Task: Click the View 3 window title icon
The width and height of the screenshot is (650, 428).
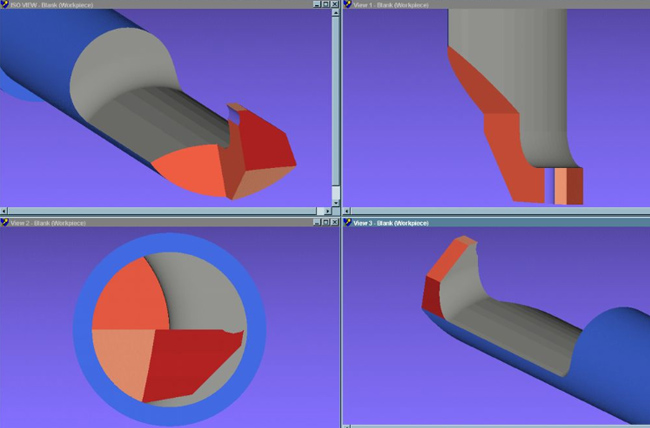Action: click(348, 221)
